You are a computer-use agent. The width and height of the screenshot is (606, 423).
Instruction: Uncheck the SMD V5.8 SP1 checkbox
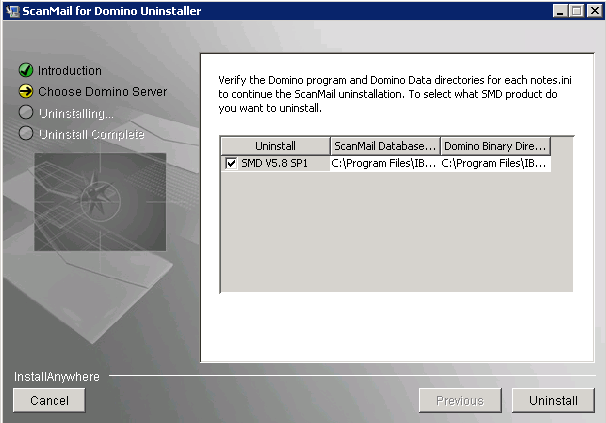[231, 163]
